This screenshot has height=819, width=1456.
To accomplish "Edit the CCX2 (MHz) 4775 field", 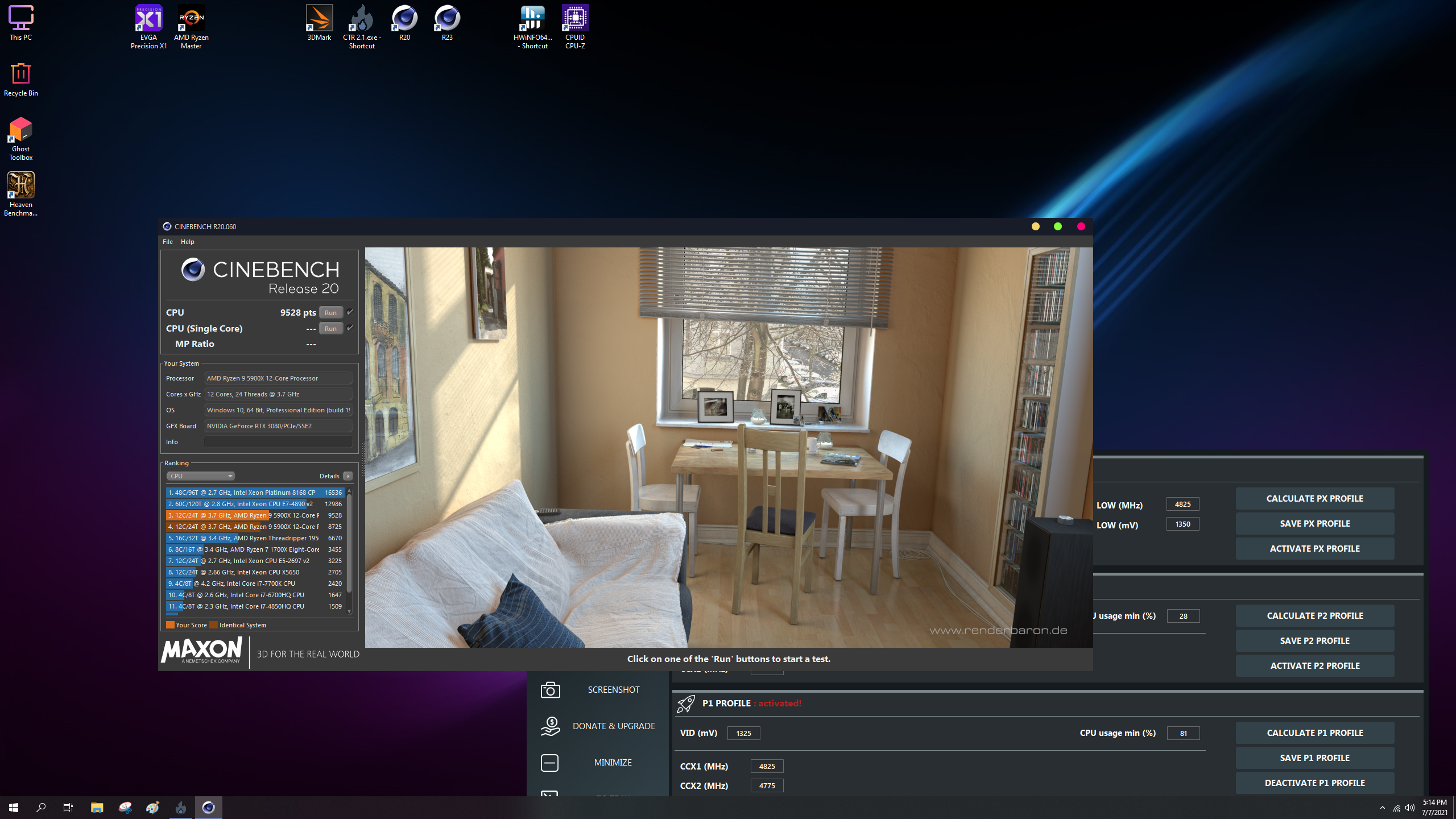I will pos(767,786).
